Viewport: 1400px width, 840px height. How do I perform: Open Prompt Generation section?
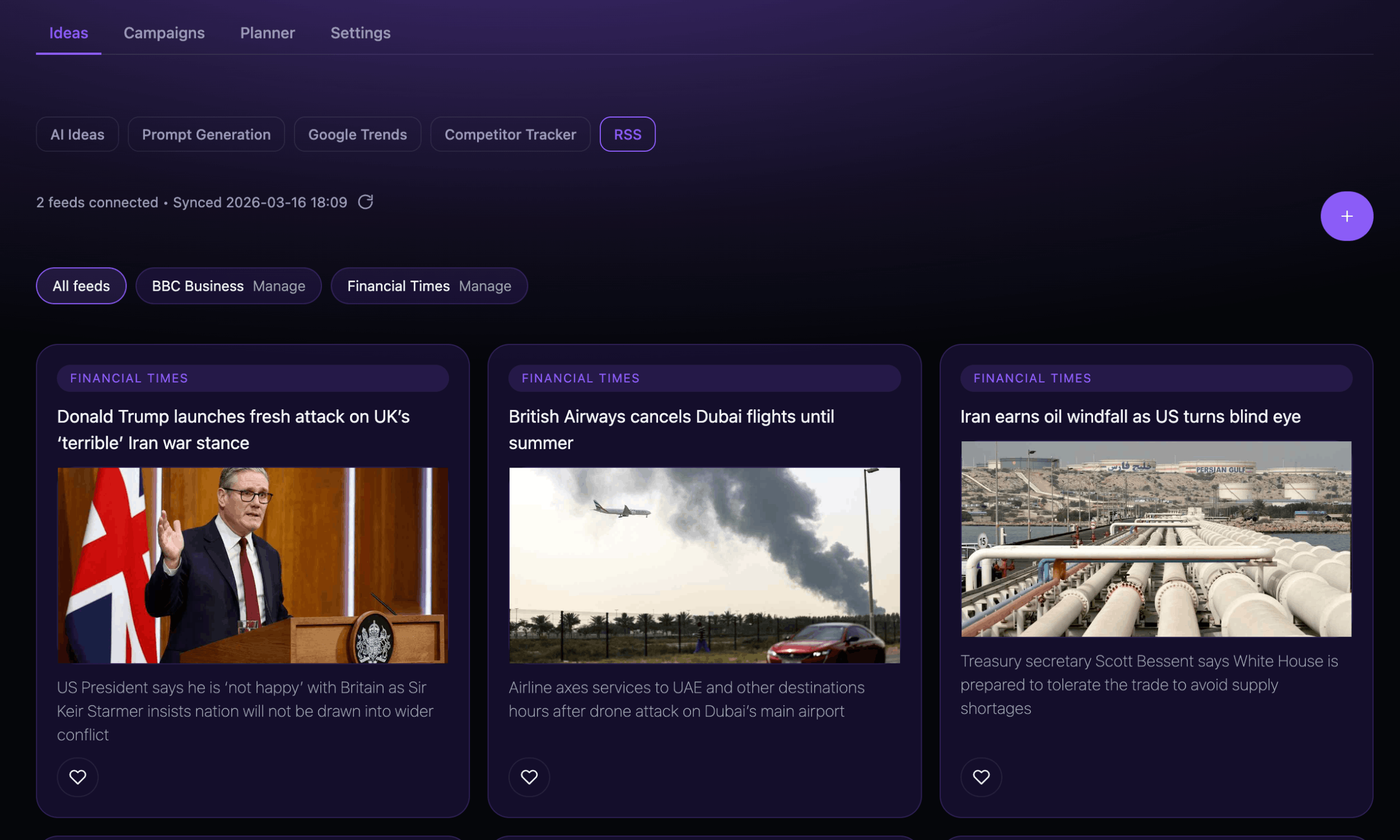pos(206,134)
